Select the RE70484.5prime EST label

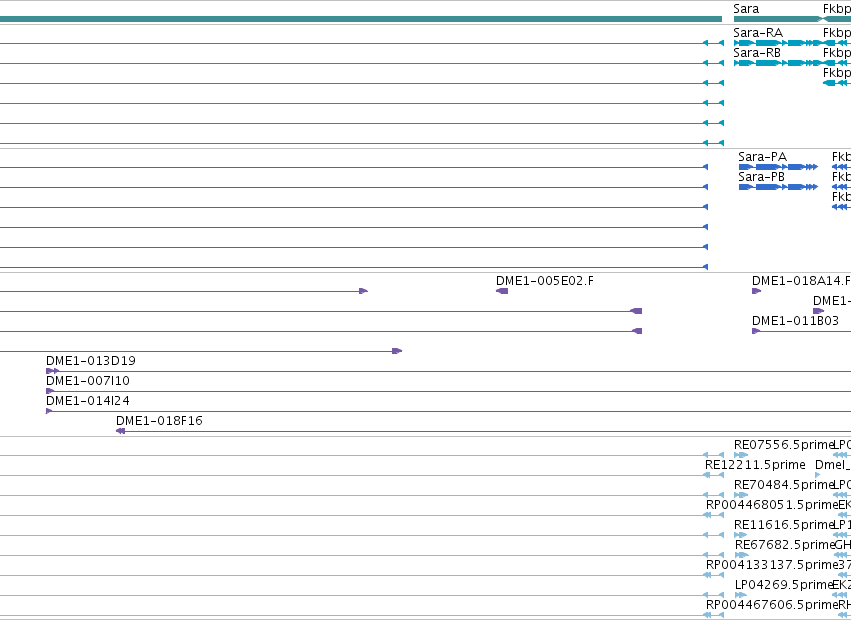[x=783, y=484]
